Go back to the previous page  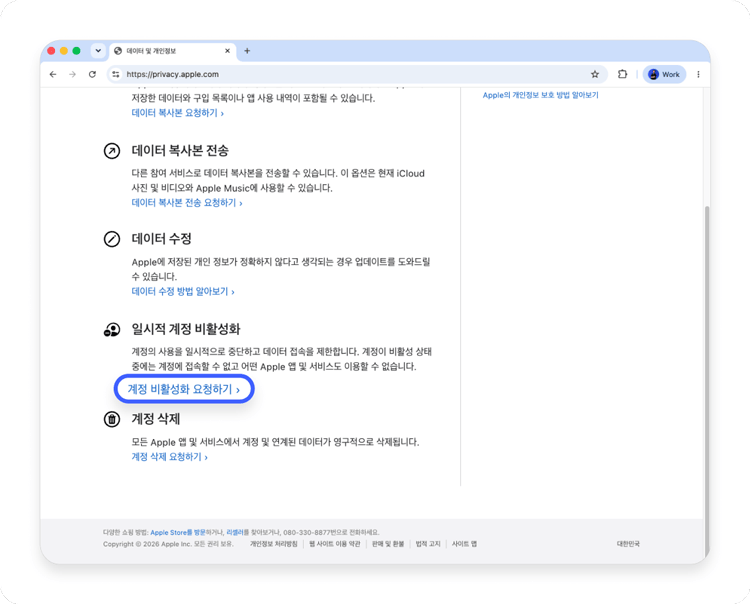[53, 74]
